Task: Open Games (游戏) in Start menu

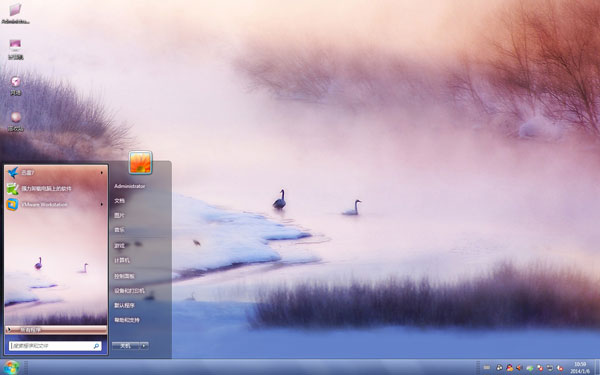Action: point(119,246)
